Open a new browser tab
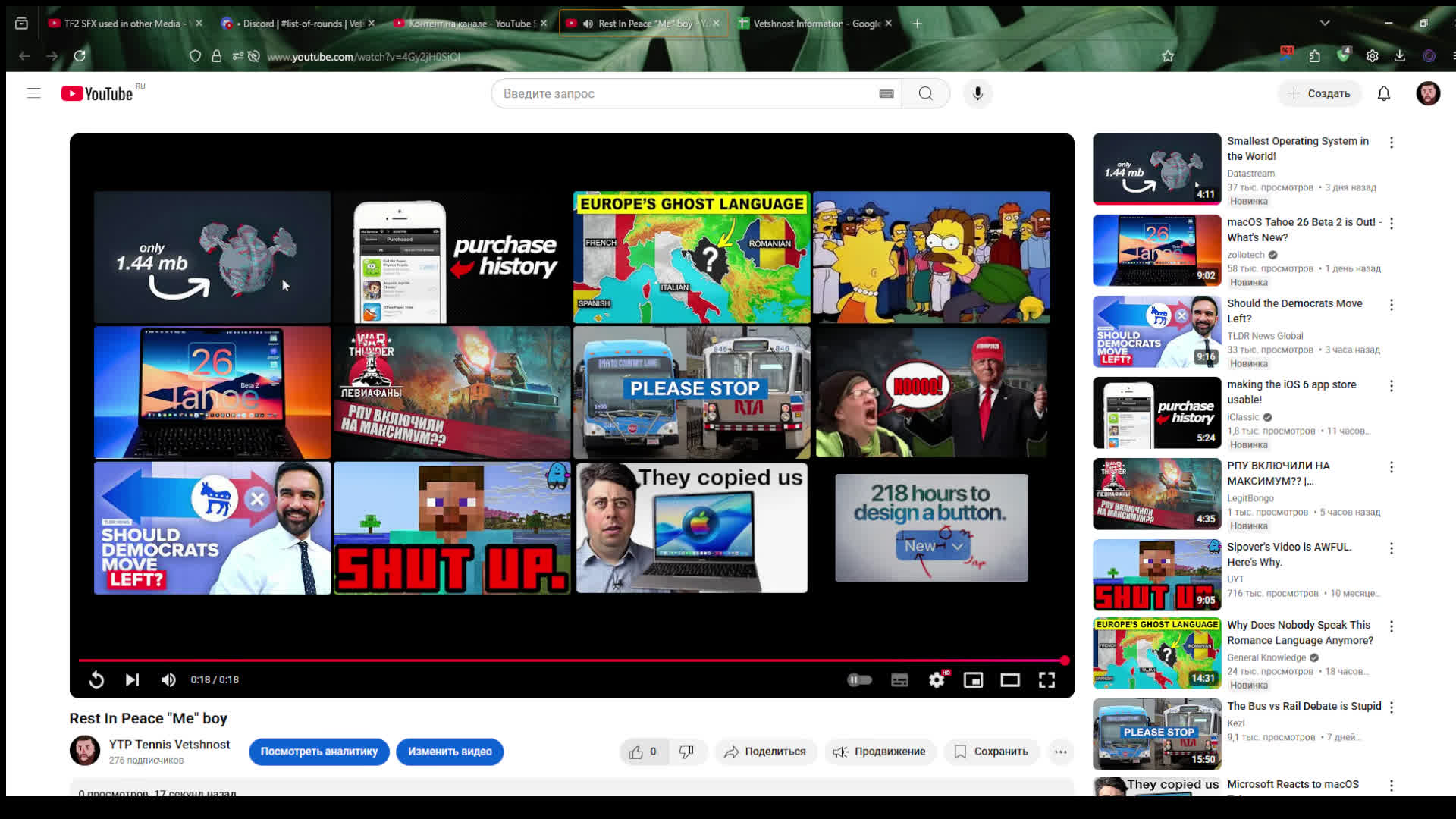Screen dimensions: 1456x819 917,24
